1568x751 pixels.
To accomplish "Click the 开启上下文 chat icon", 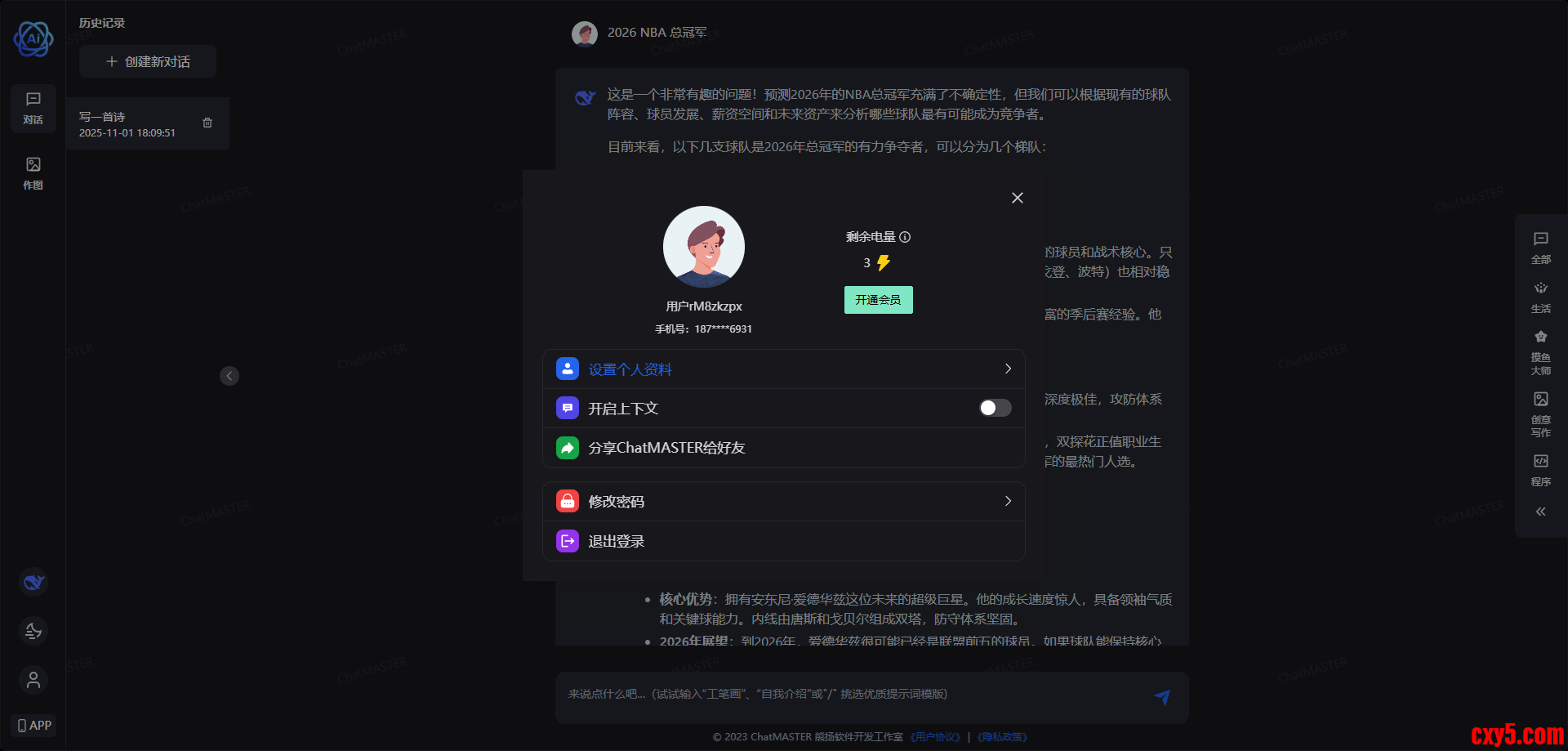I will pyautogui.click(x=568, y=408).
